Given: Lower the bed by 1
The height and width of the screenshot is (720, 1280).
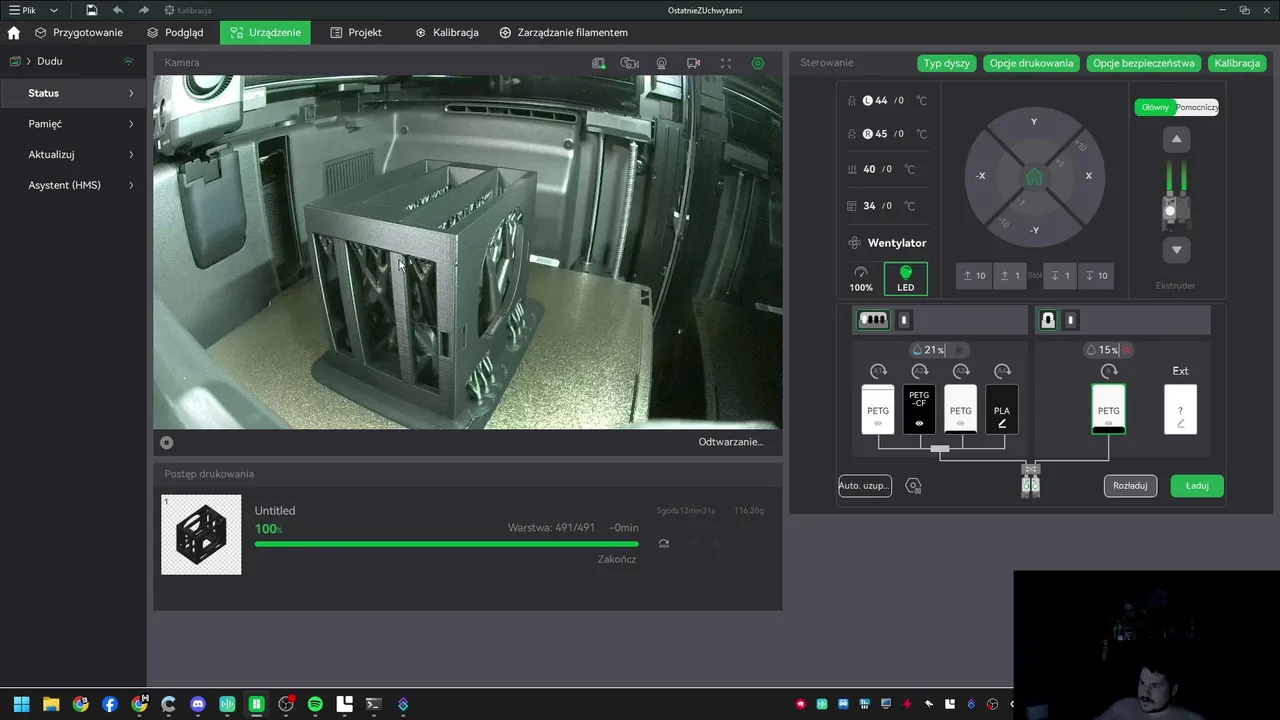Looking at the screenshot, I should click(x=1061, y=276).
